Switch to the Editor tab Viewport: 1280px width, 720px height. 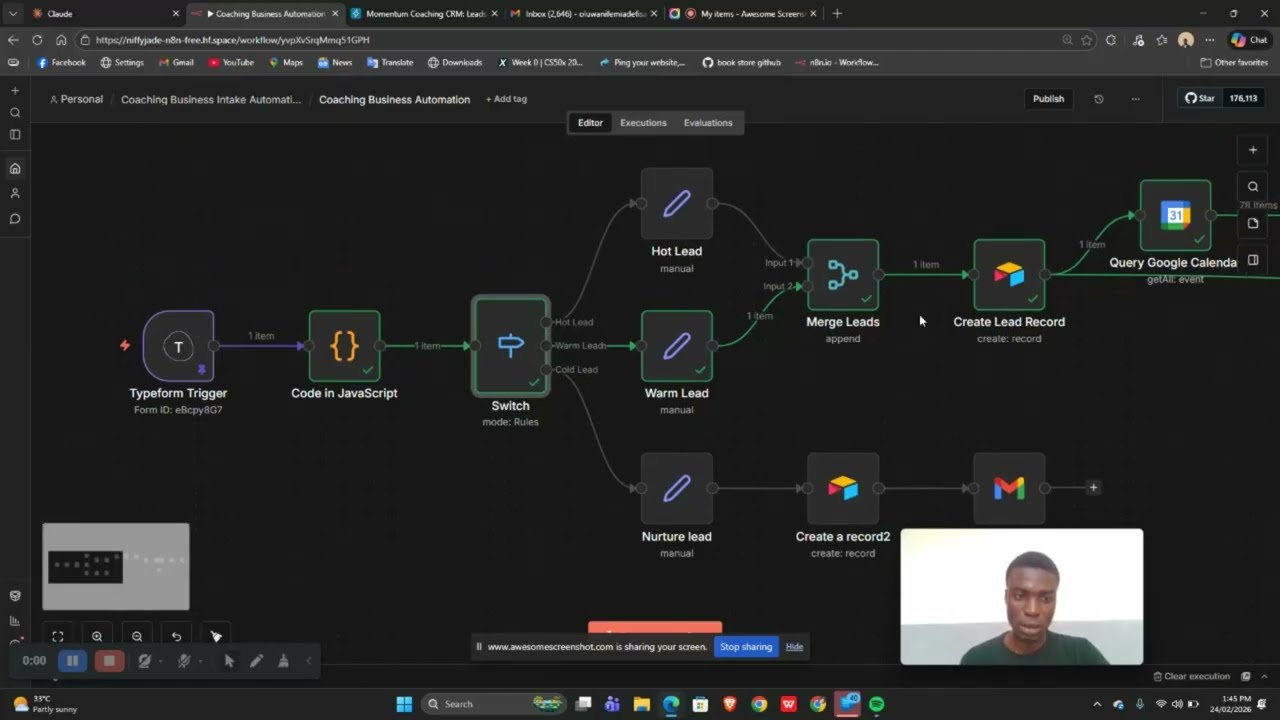pyautogui.click(x=590, y=123)
